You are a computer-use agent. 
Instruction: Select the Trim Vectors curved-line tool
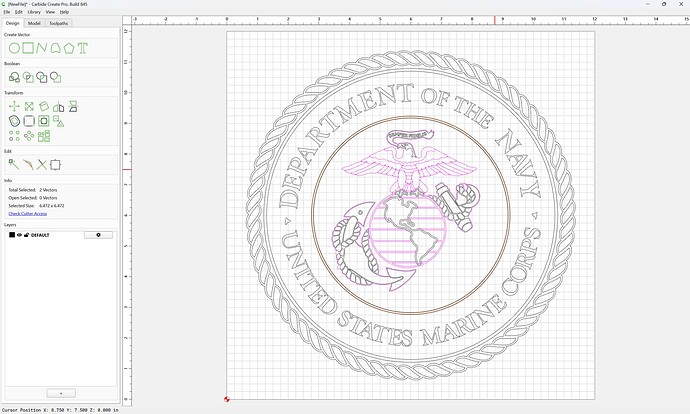tap(28, 165)
